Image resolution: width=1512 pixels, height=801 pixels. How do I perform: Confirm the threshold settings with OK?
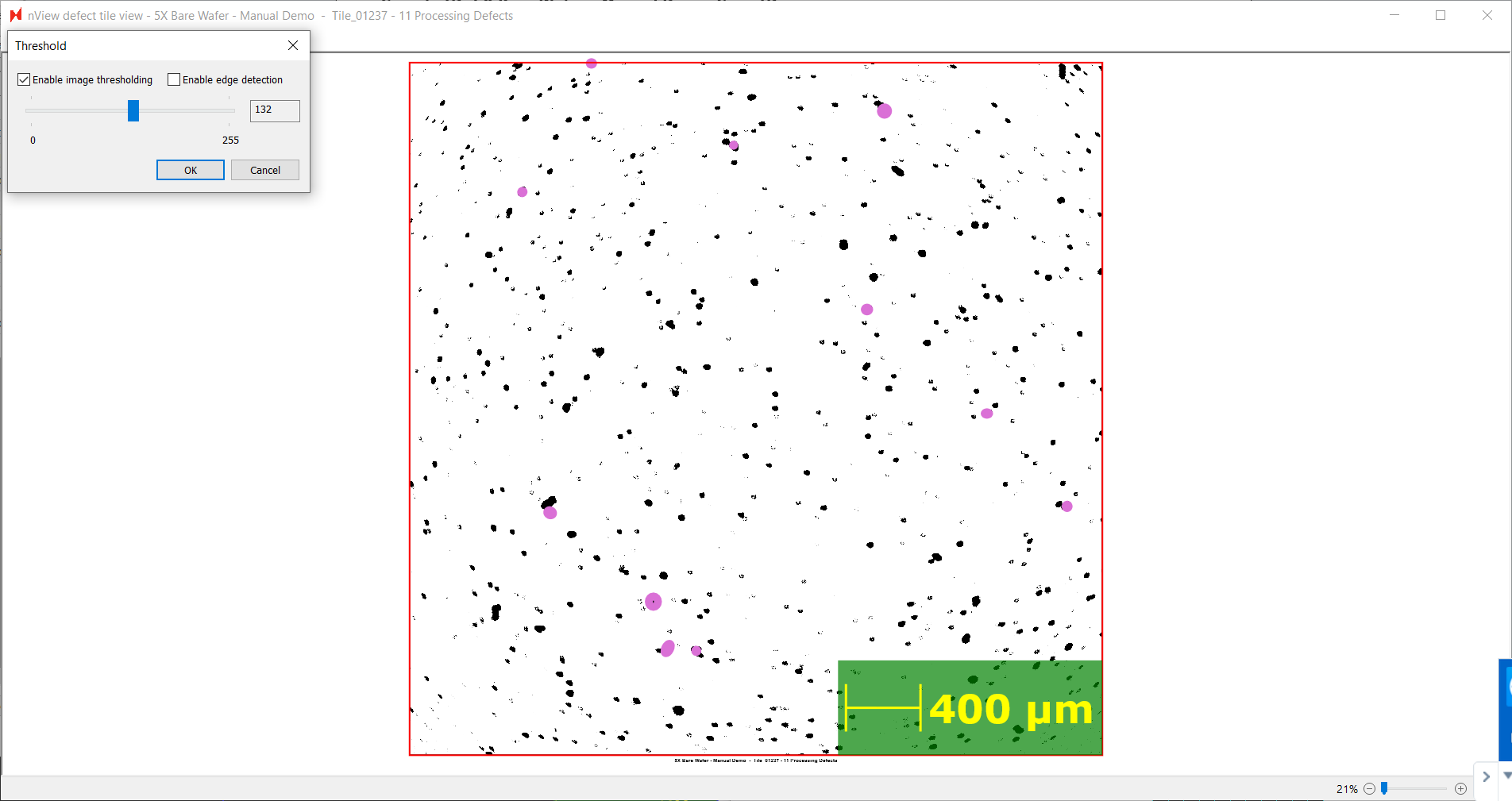(x=190, y=170)
